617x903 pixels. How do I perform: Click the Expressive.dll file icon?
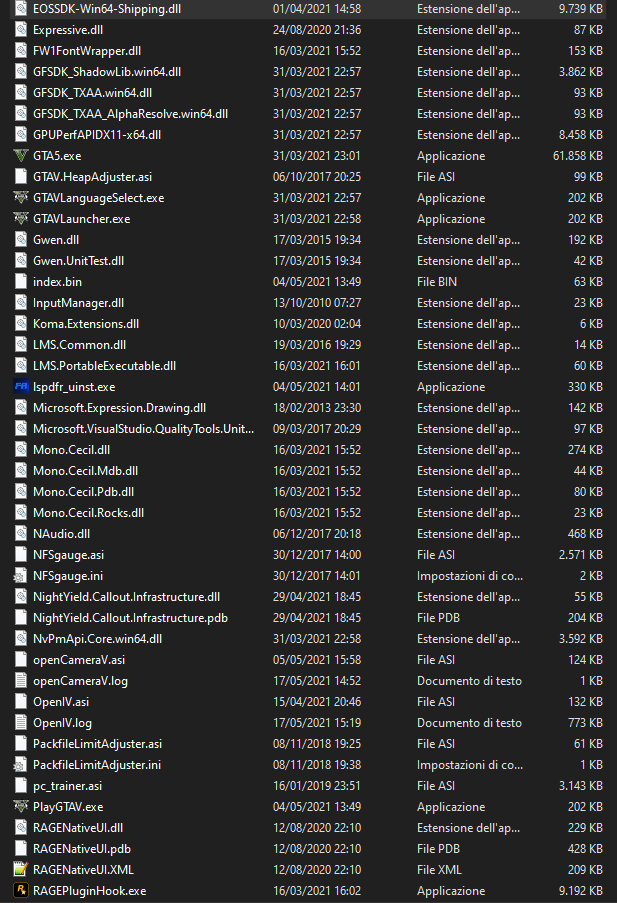pyautogui.click(x=21, y=30)
